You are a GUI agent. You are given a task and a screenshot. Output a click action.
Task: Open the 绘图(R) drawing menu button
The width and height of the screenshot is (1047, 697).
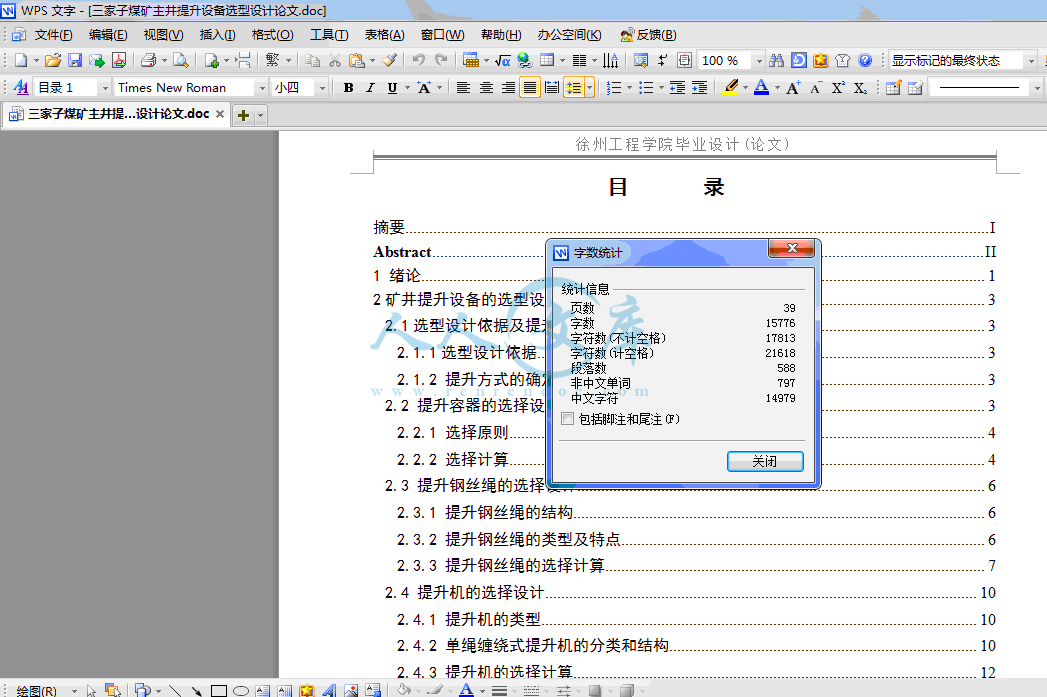click(37, 691)
